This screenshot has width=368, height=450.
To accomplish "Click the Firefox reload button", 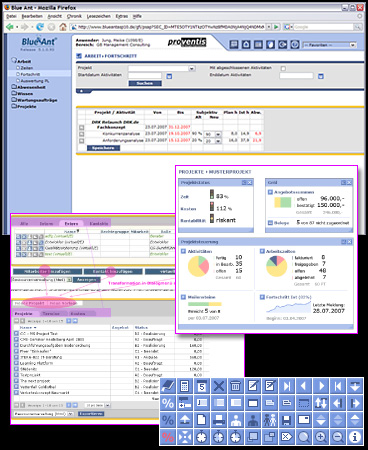I will (x=40, y=27).
